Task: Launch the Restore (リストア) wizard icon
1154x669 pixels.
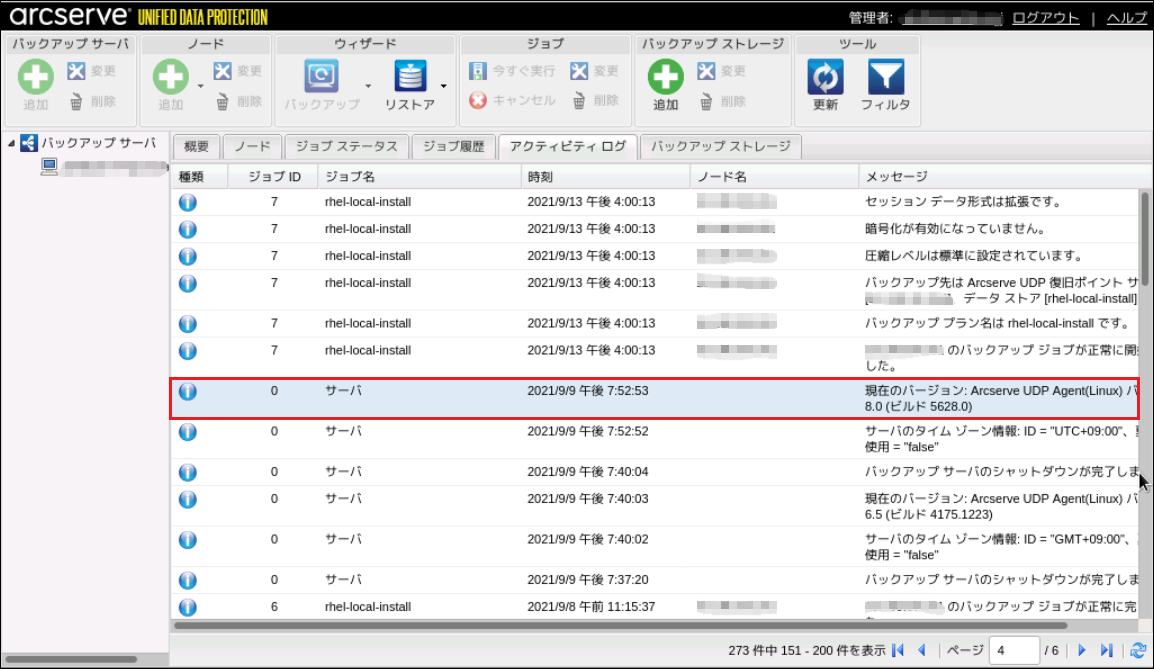Action: 410,76
